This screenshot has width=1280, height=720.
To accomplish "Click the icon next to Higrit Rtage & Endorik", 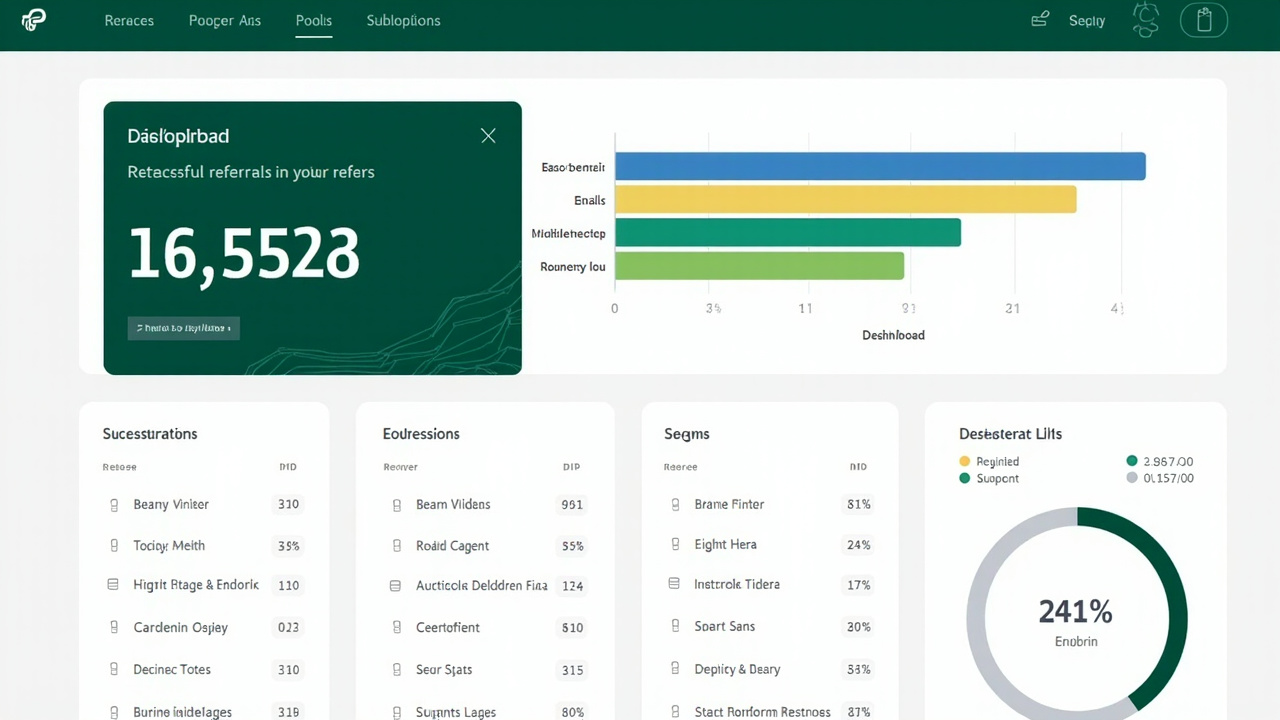I will click(x=112, y=584).
